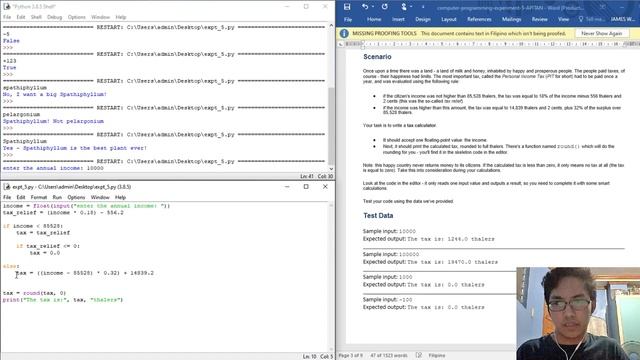Switch to the References ribbon tab
The width and height of the screenshot is (640, 360).
(479, 19)
